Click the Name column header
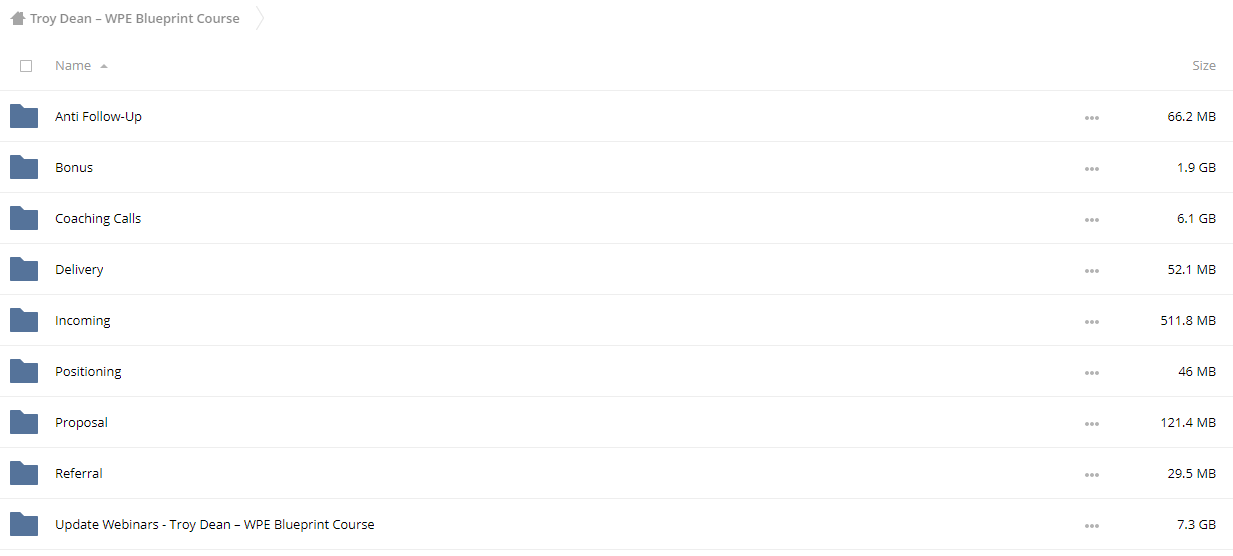Image resolution: width=1233 pixels, height=556 pixels. click(x=73, y=66)
